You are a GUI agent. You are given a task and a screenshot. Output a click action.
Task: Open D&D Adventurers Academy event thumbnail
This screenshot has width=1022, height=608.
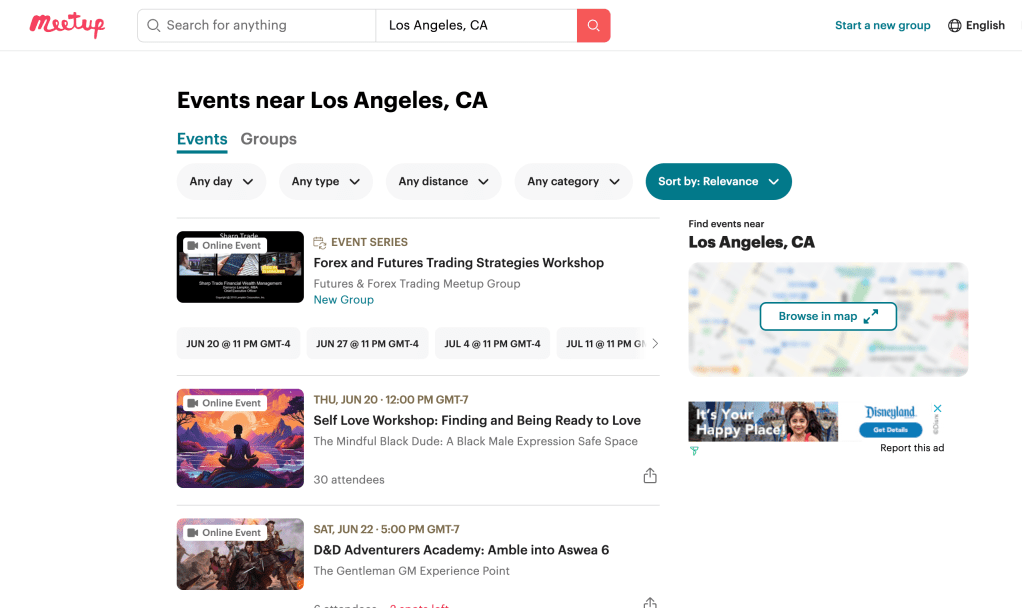pyautogui.click(x=240, y=554)
